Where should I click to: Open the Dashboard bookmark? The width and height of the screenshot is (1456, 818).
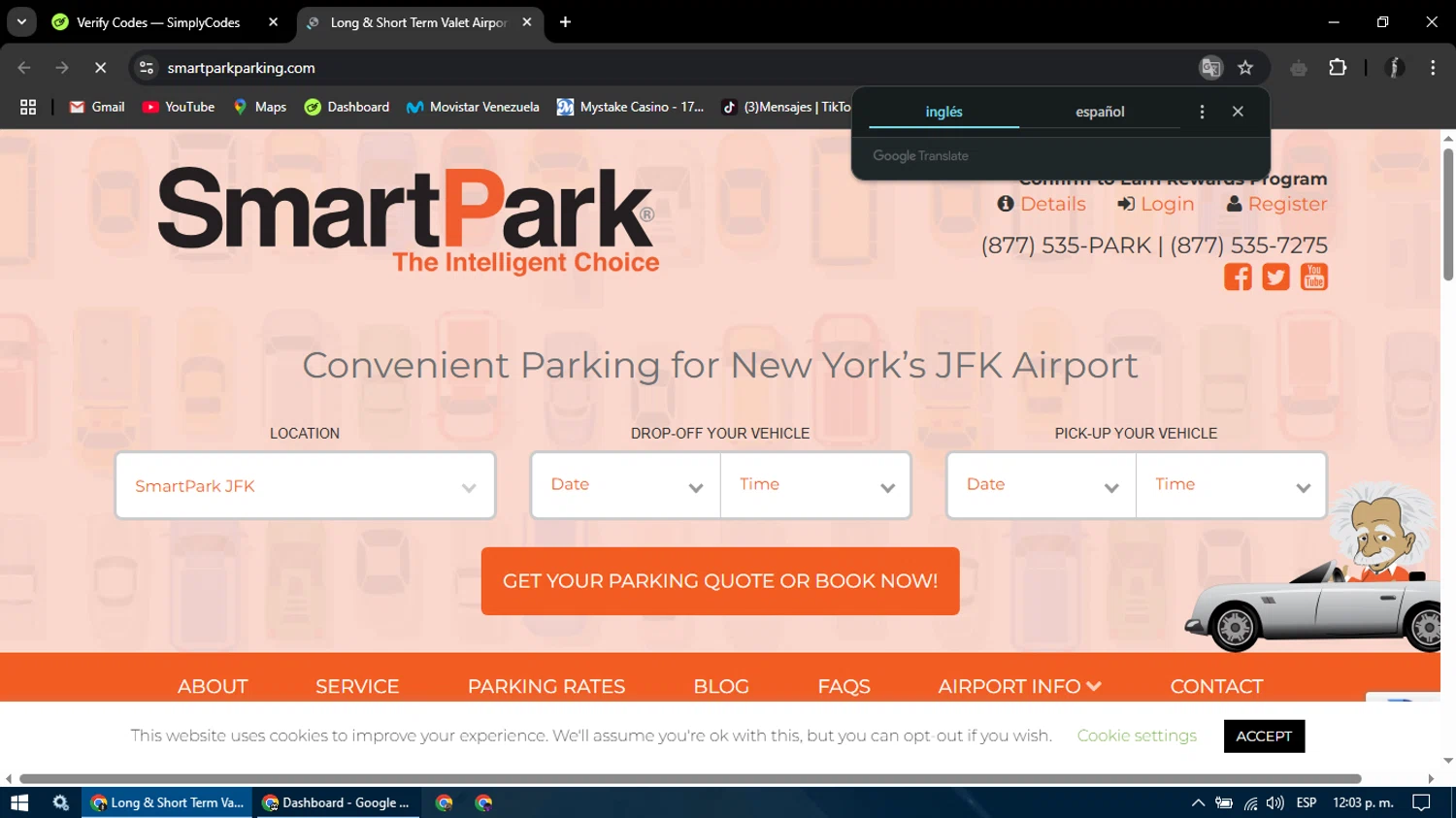pos(347,107)
